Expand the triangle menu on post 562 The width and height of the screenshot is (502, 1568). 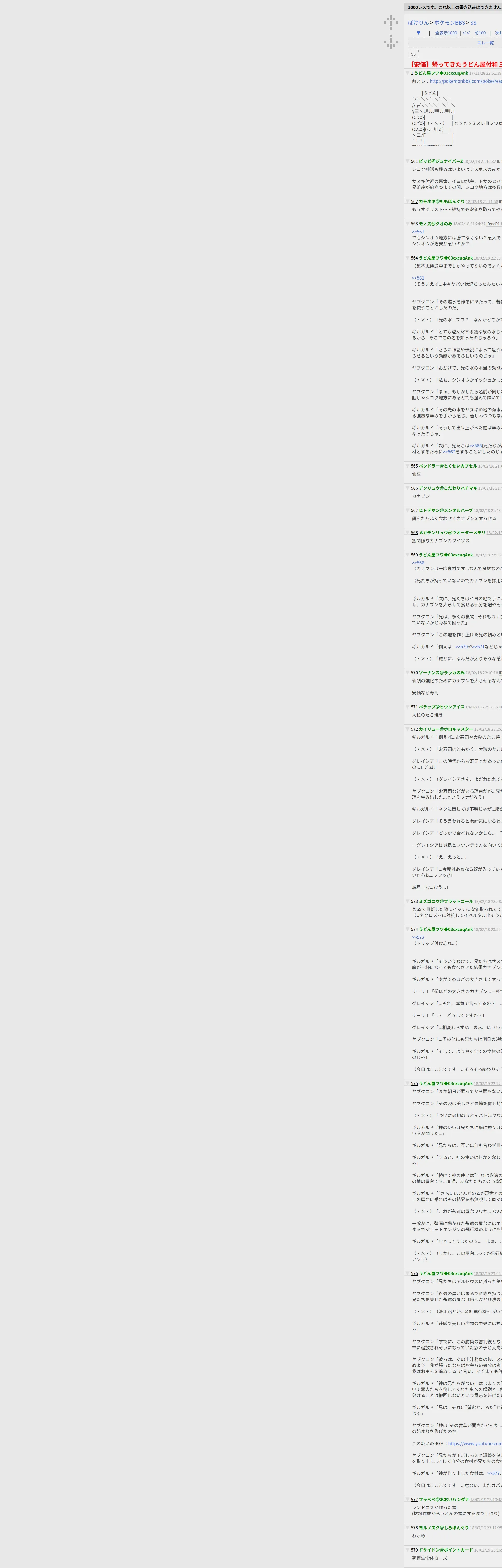(x=408, y=201)
